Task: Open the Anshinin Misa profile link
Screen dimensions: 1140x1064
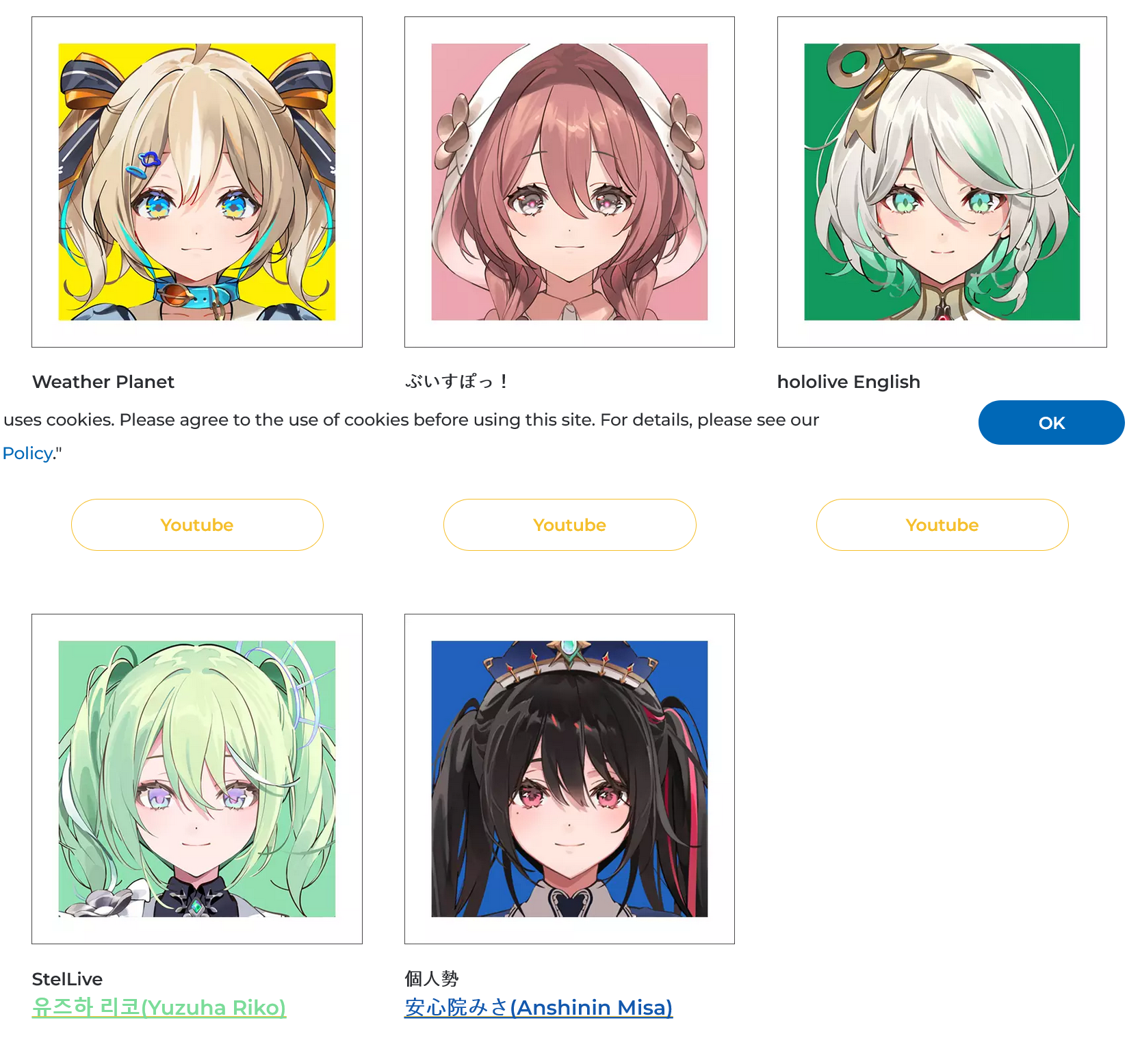Action: 539,1007
